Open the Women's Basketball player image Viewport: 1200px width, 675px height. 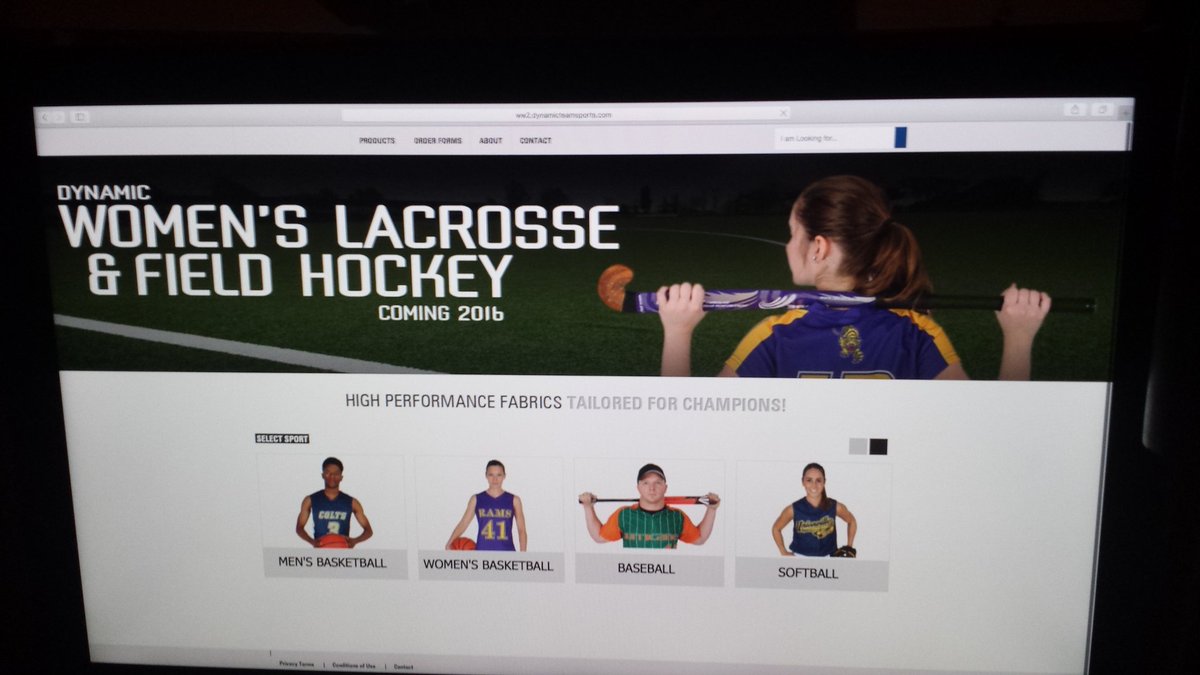[x=489, y=504]
